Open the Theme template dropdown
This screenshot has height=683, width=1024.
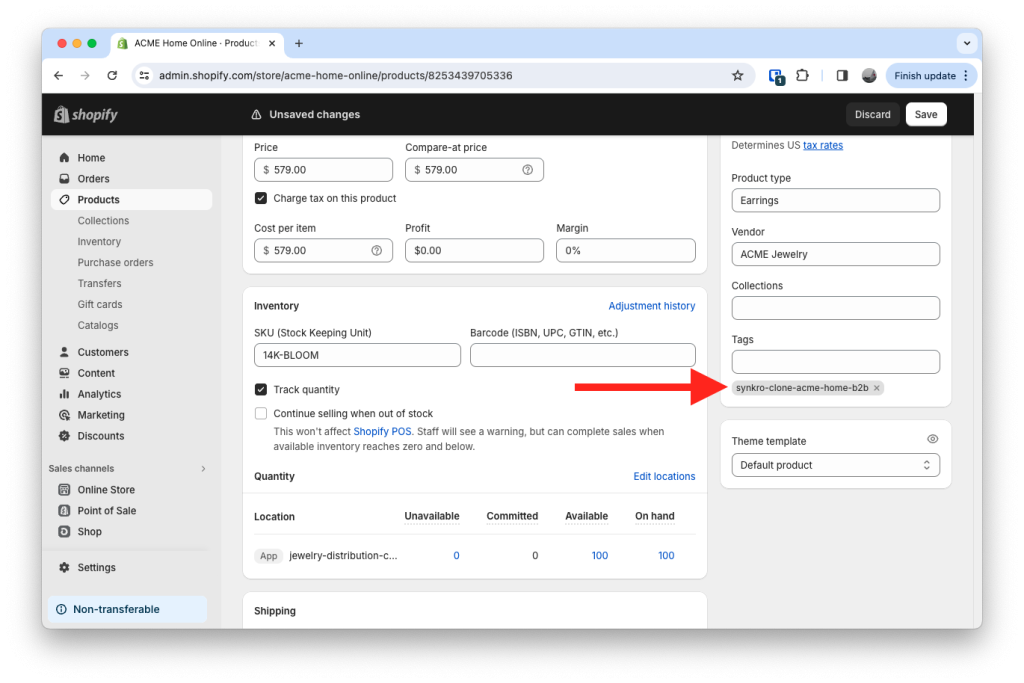[x=835, y=464]
